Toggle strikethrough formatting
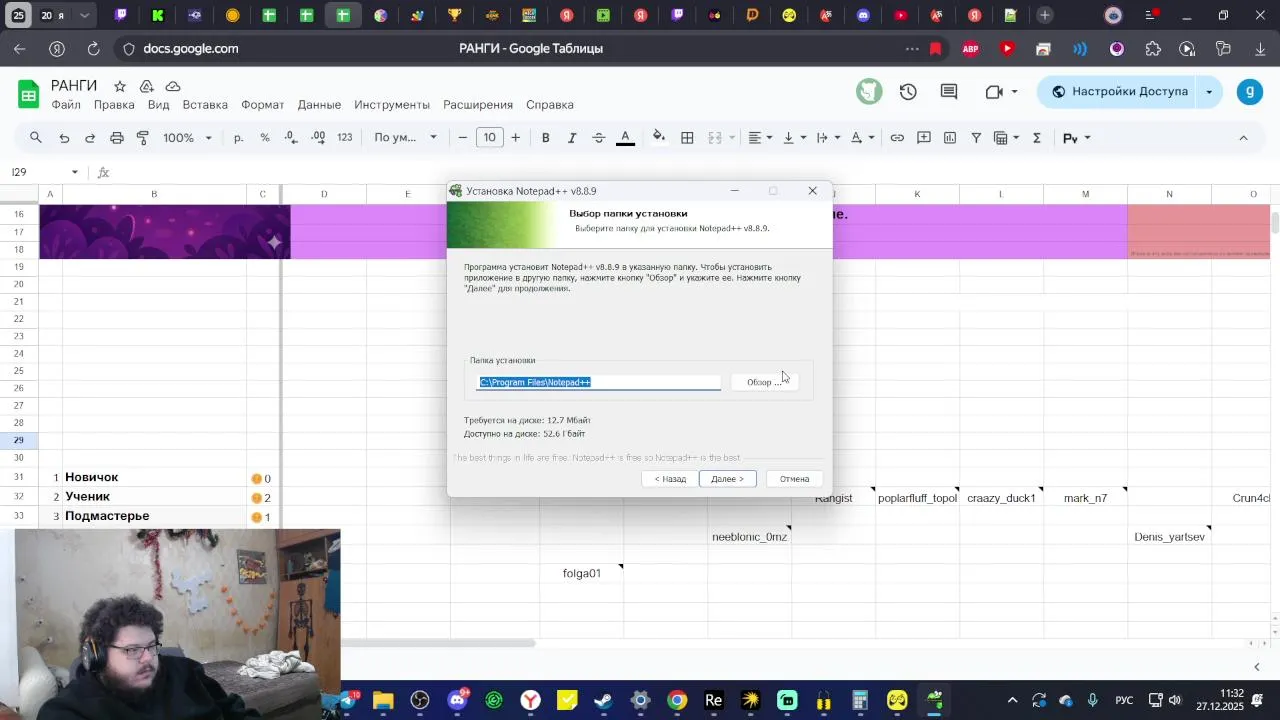1280x720 pixels. [x=599, y=138]
